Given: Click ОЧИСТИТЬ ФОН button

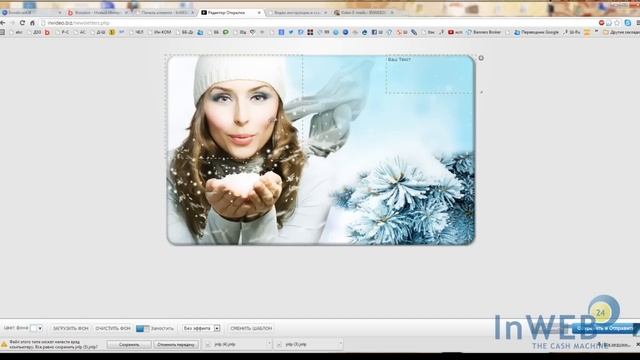Looking at the screenshot, I should [x=113, y=328].
